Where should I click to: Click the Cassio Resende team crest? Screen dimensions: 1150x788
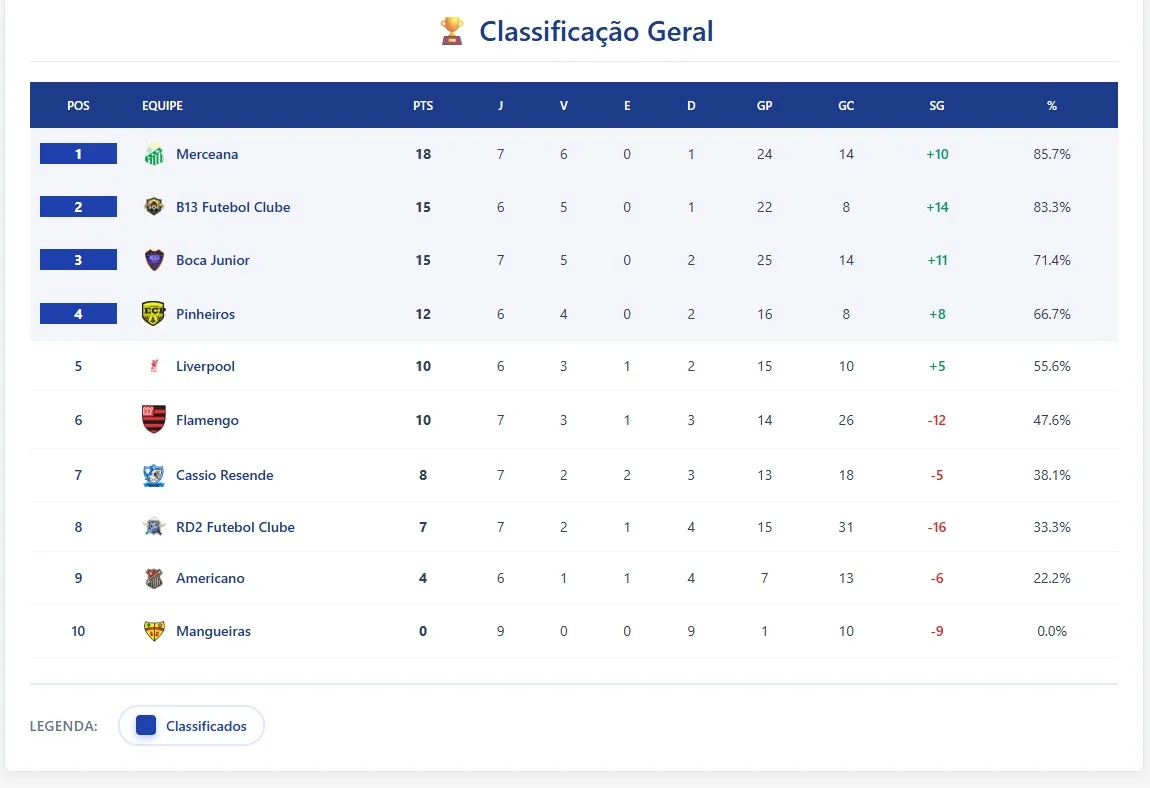(153, 475)
